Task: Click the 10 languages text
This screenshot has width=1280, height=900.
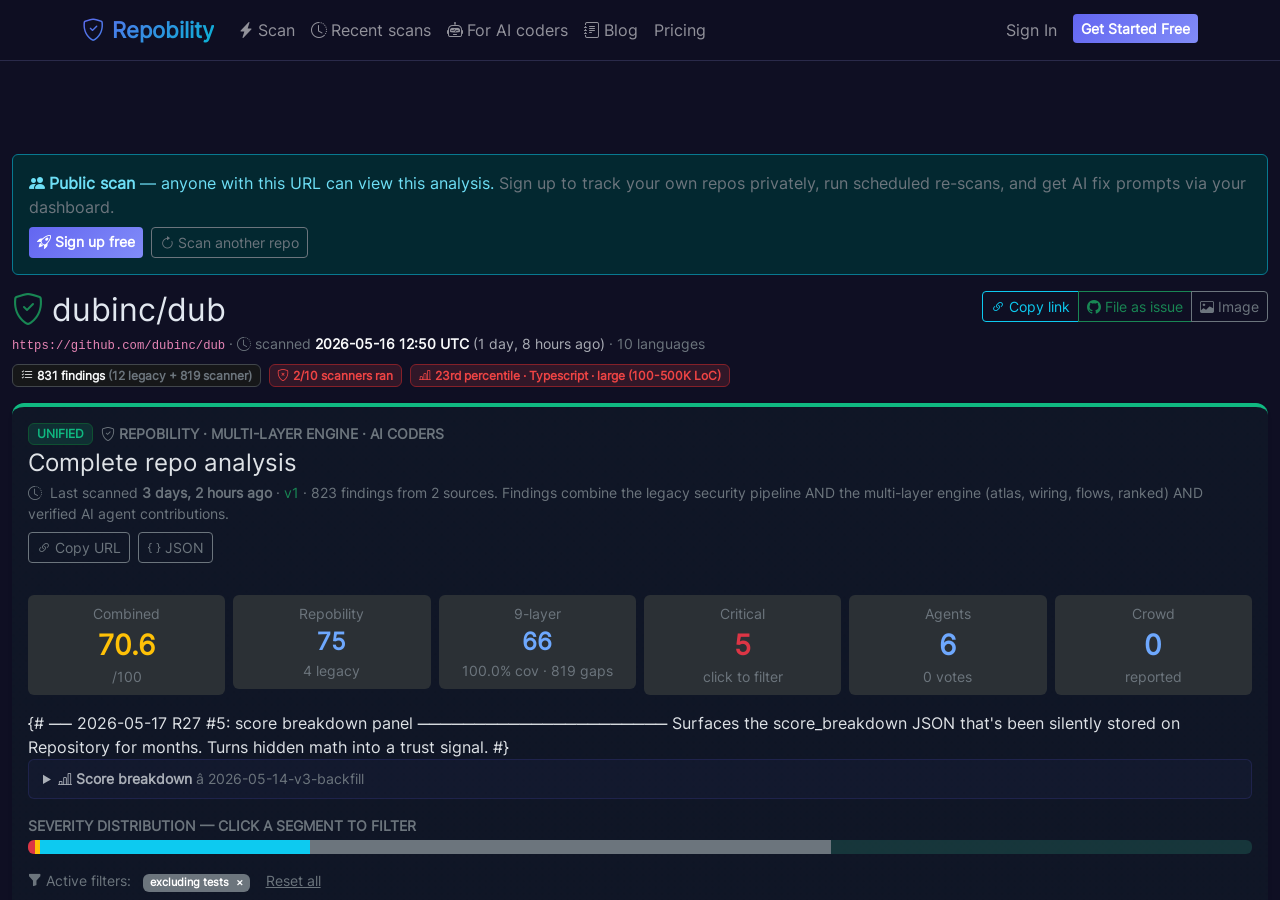Action: pyautogui.click(x=661, y=344)
